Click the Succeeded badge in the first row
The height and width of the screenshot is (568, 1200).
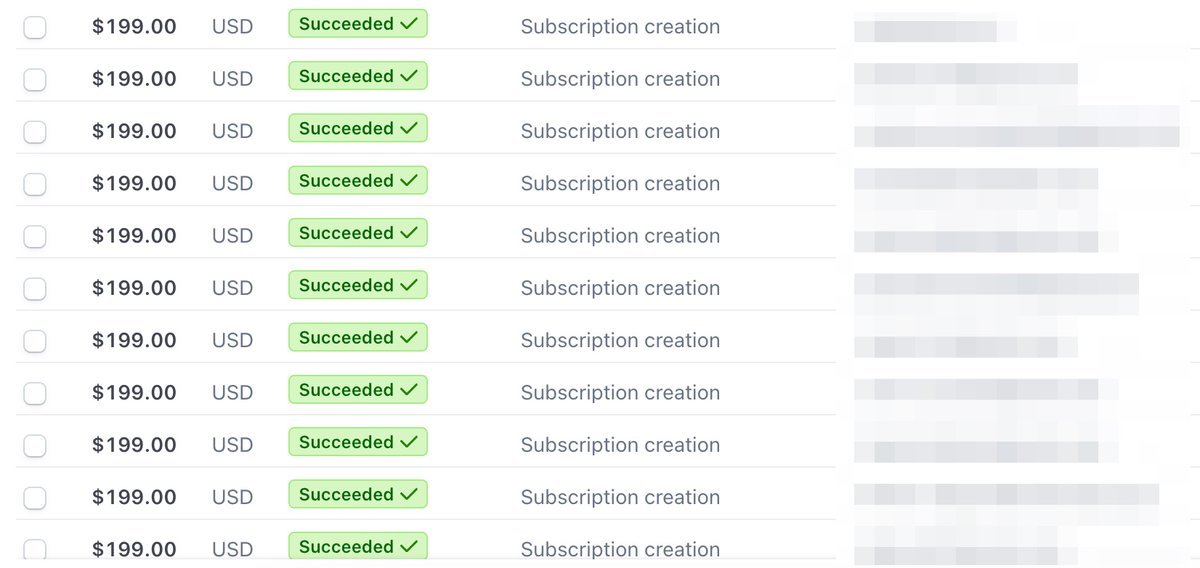358,24
